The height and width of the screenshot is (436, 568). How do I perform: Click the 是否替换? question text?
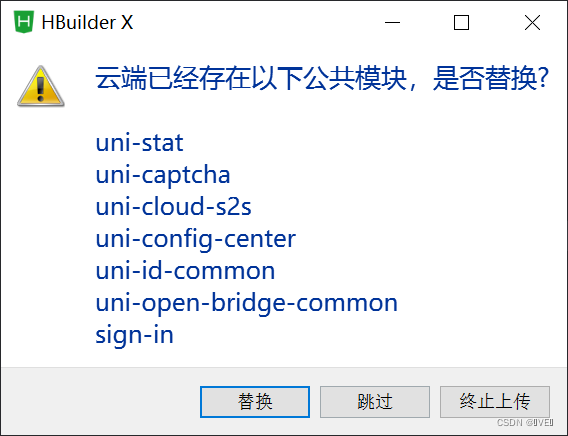491,78
